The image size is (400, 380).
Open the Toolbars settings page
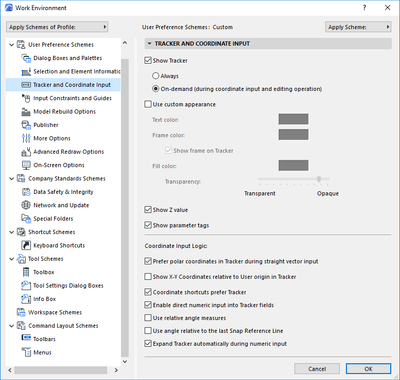(x=44, y=339)
